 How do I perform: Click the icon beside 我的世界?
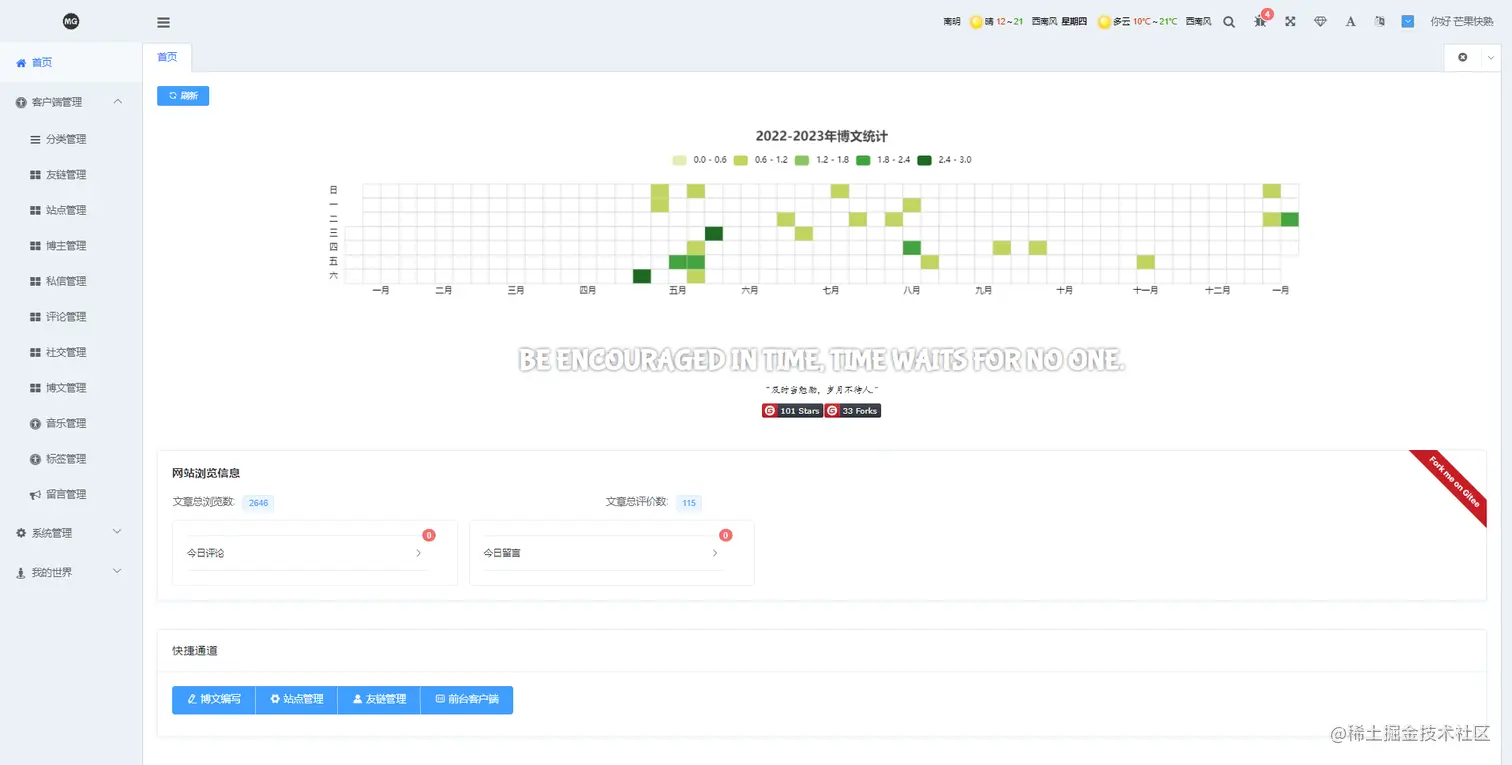21,573
